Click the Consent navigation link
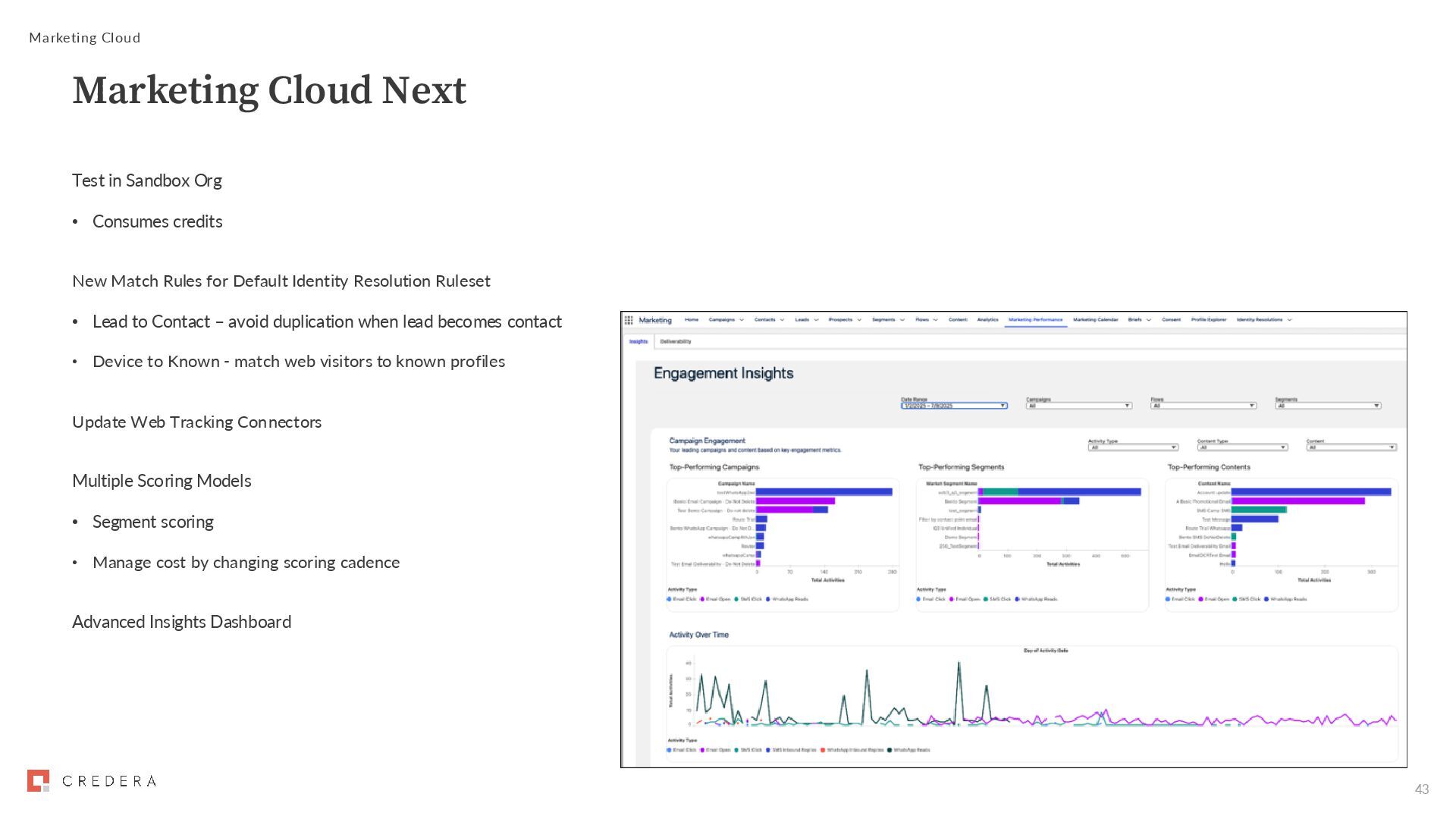This screenshot has height=819, width=1456. click(1171, 320)
